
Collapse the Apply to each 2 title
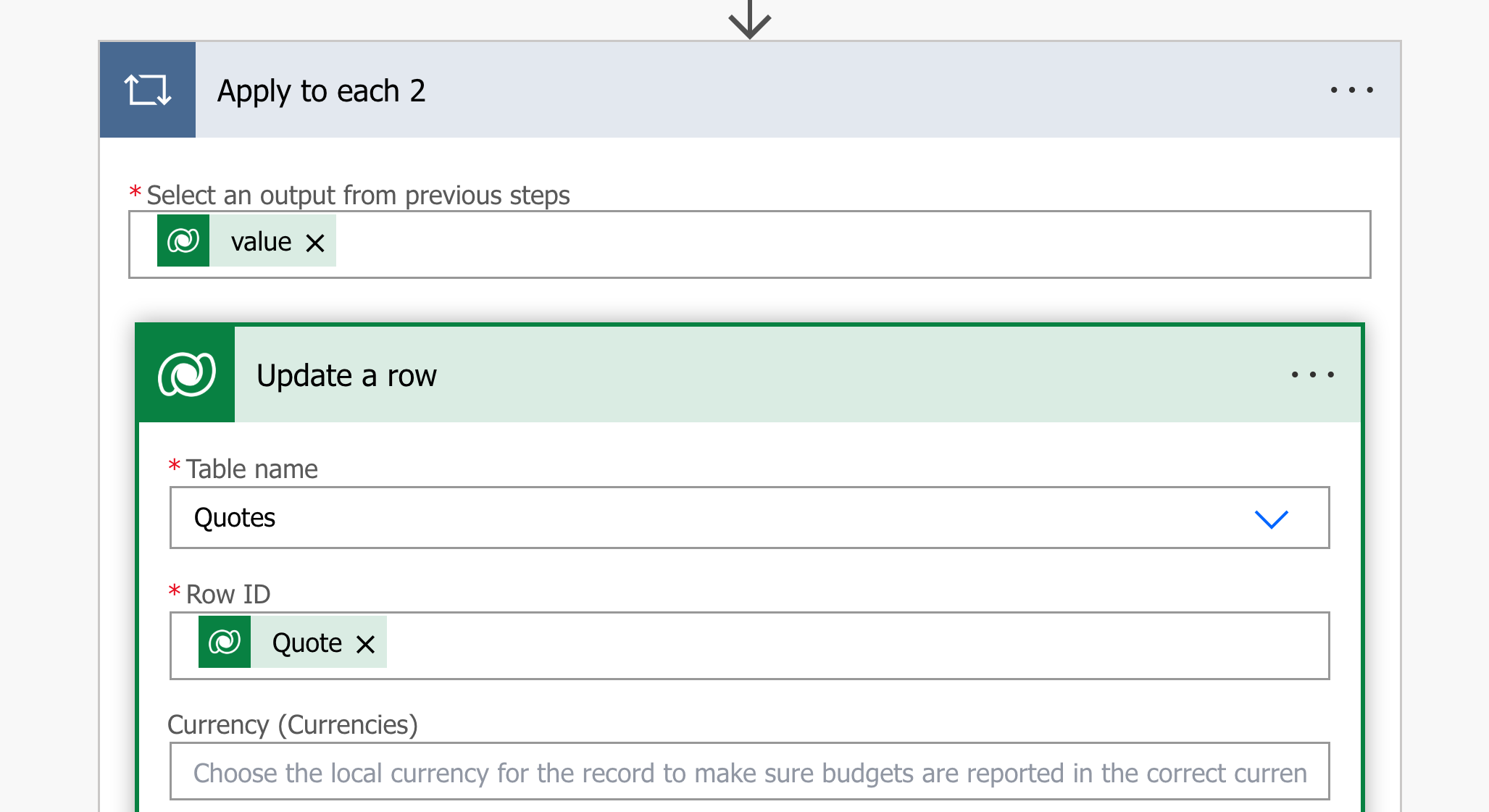(322, 91)
